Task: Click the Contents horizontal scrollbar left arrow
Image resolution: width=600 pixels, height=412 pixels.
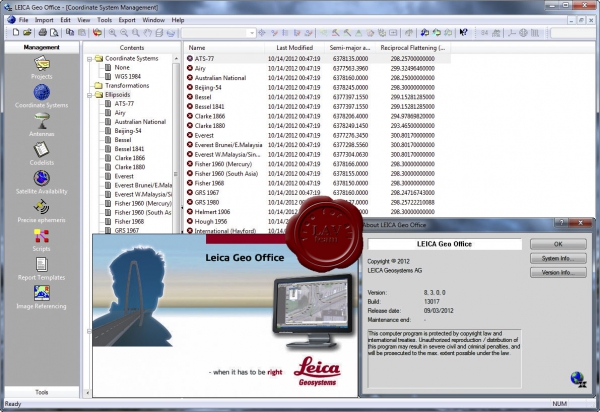Action: [x=87, y=392]
